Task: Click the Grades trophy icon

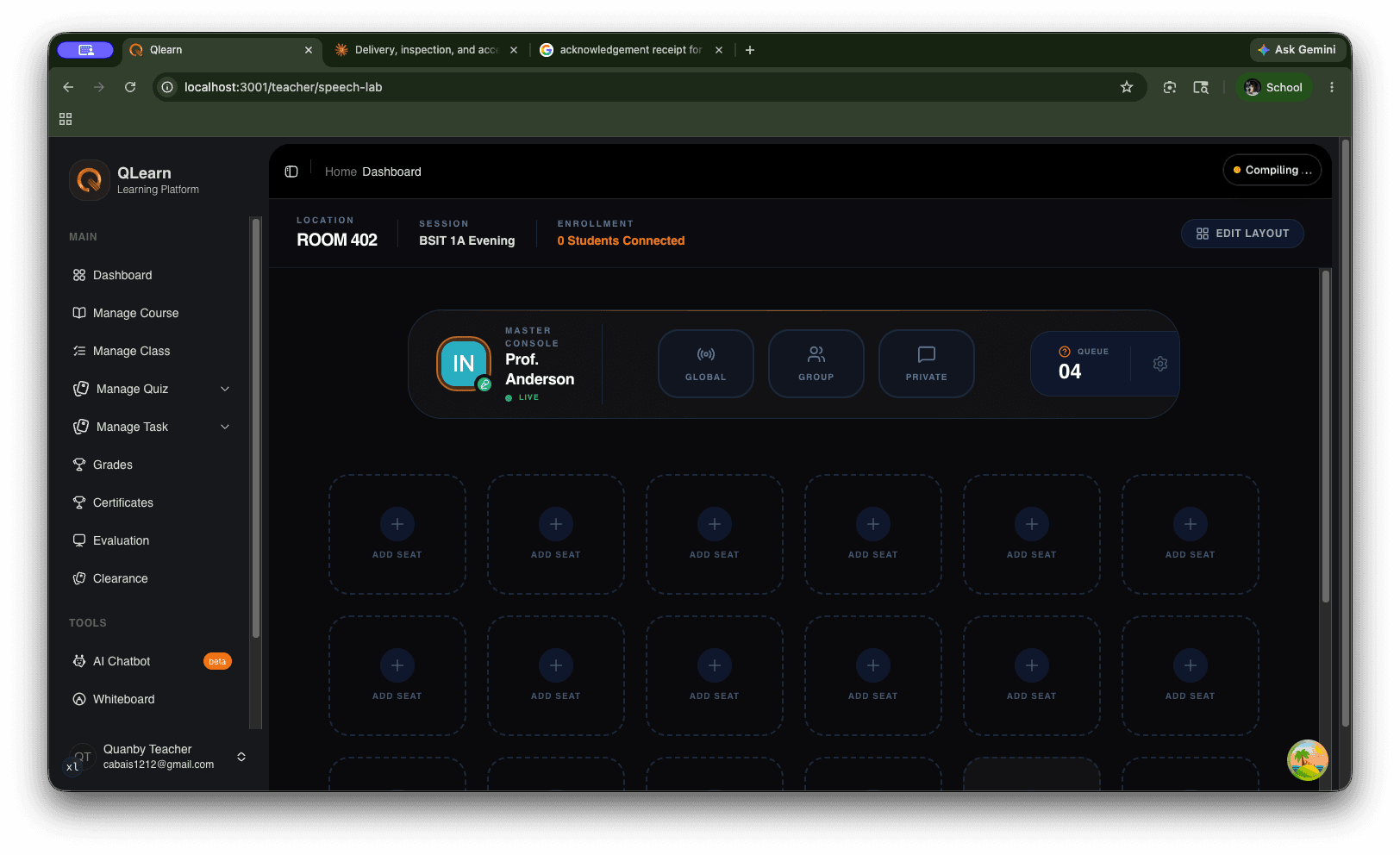Action: [79, 465]
